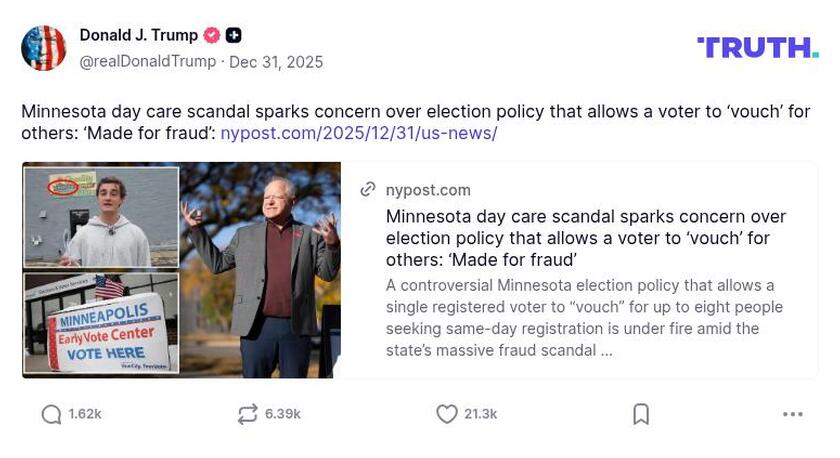Open the nypost.com URL in post text

tap(358, 133)
